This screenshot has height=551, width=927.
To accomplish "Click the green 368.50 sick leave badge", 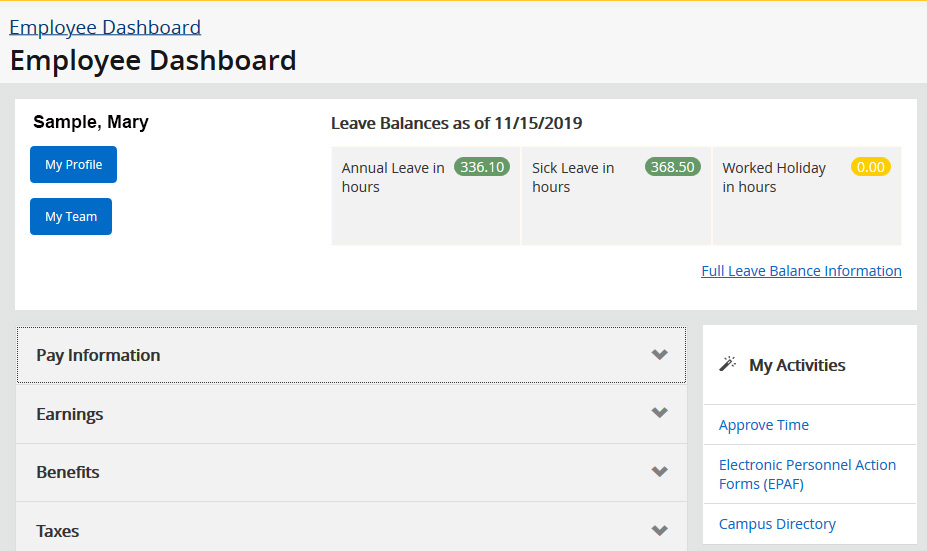I will (672, 167).
